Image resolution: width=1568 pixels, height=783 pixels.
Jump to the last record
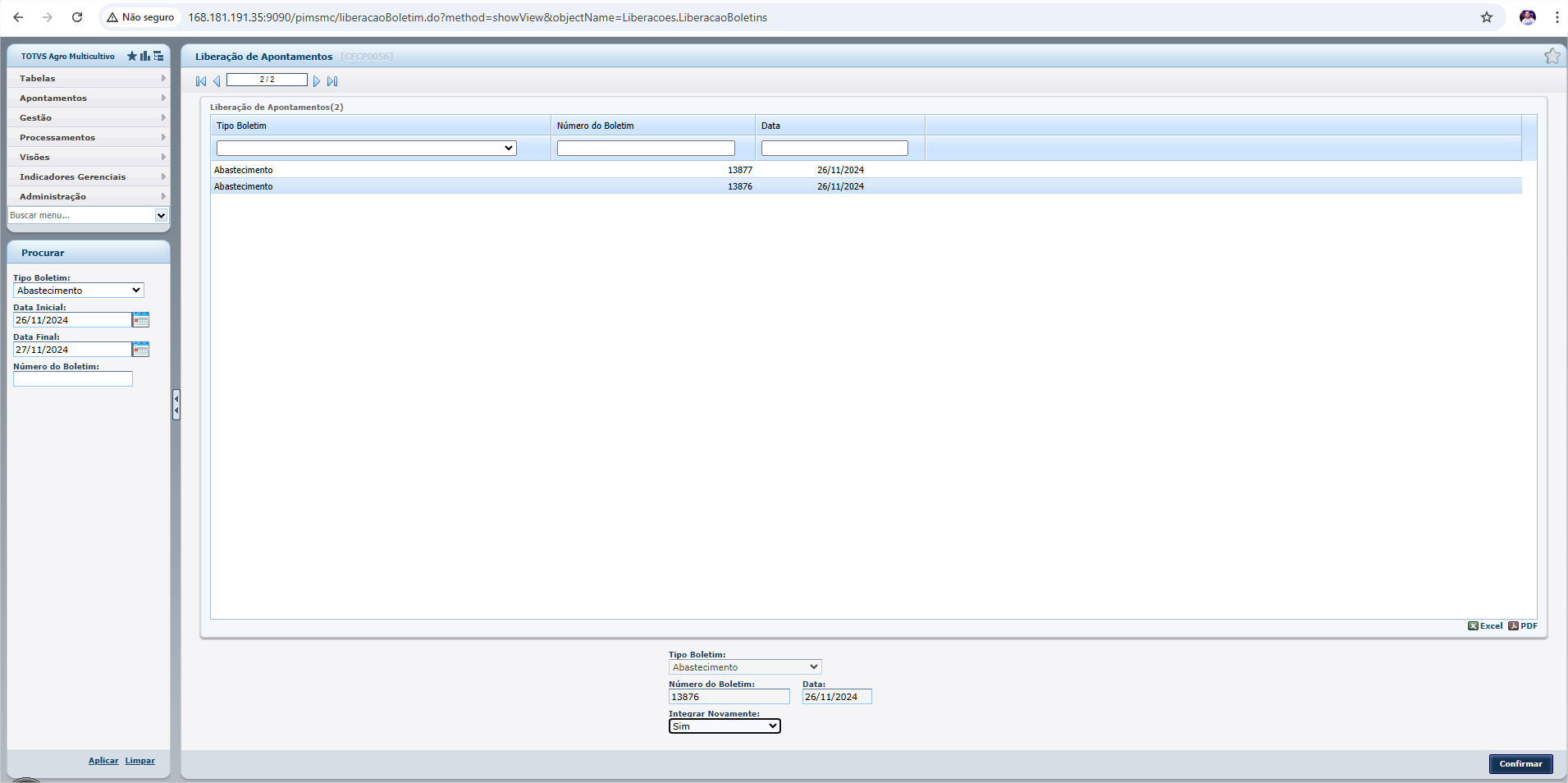(332, 81)
